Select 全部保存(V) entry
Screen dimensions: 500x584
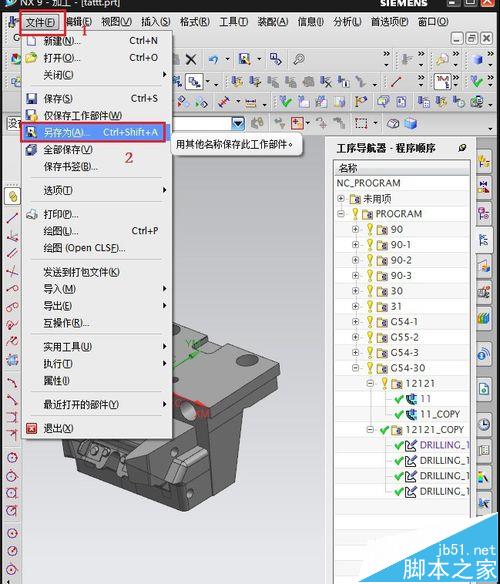(x=97, y=150)
